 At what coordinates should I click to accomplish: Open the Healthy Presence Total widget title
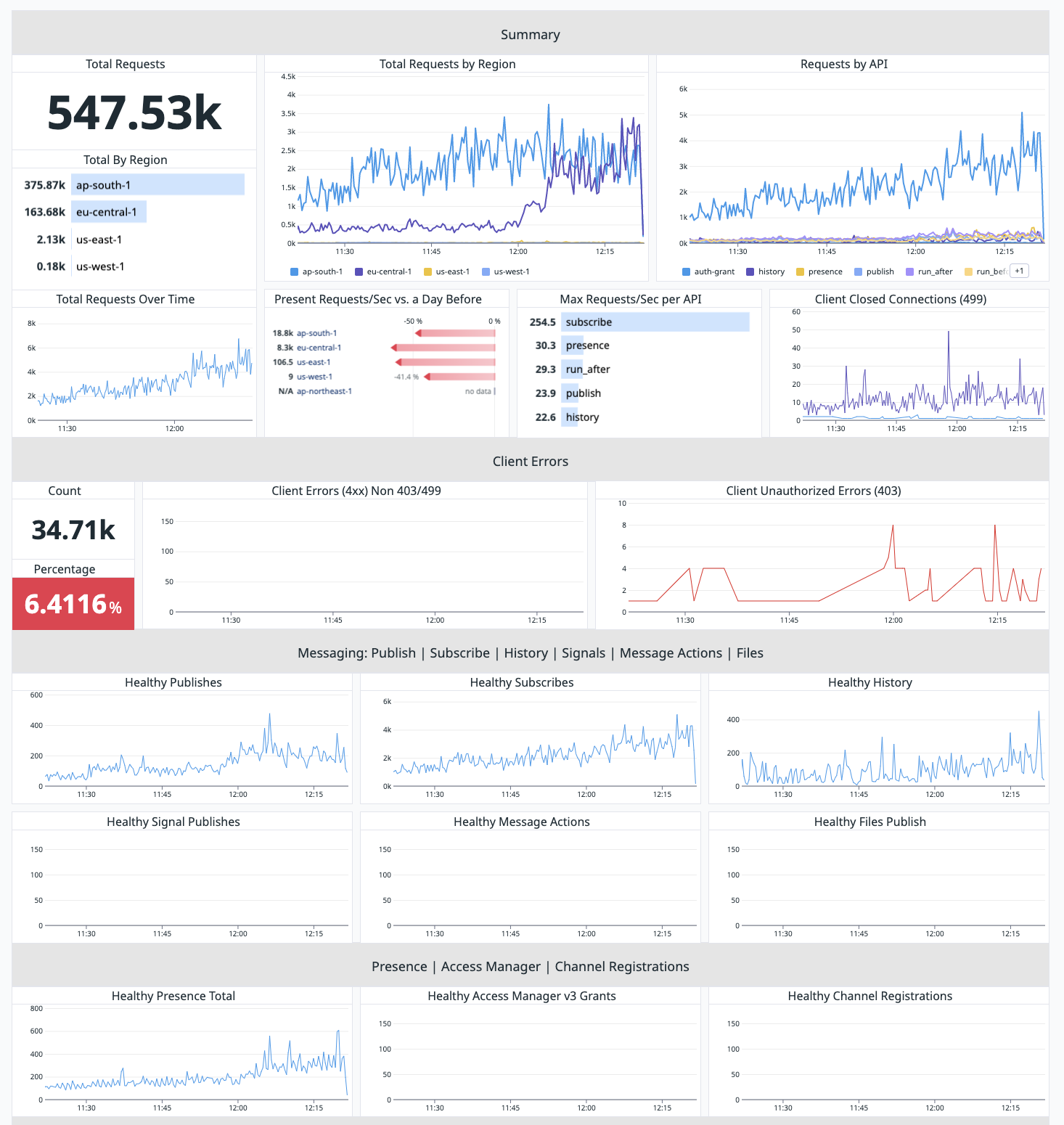[173, 996]
